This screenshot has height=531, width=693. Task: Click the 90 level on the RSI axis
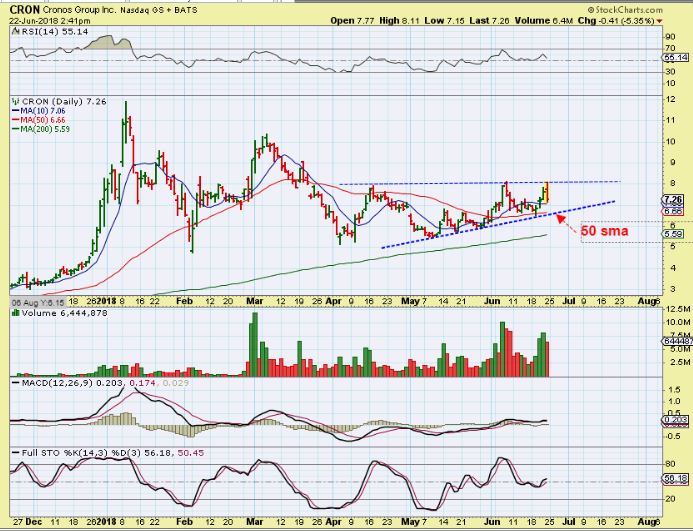(x=670, y=37)
